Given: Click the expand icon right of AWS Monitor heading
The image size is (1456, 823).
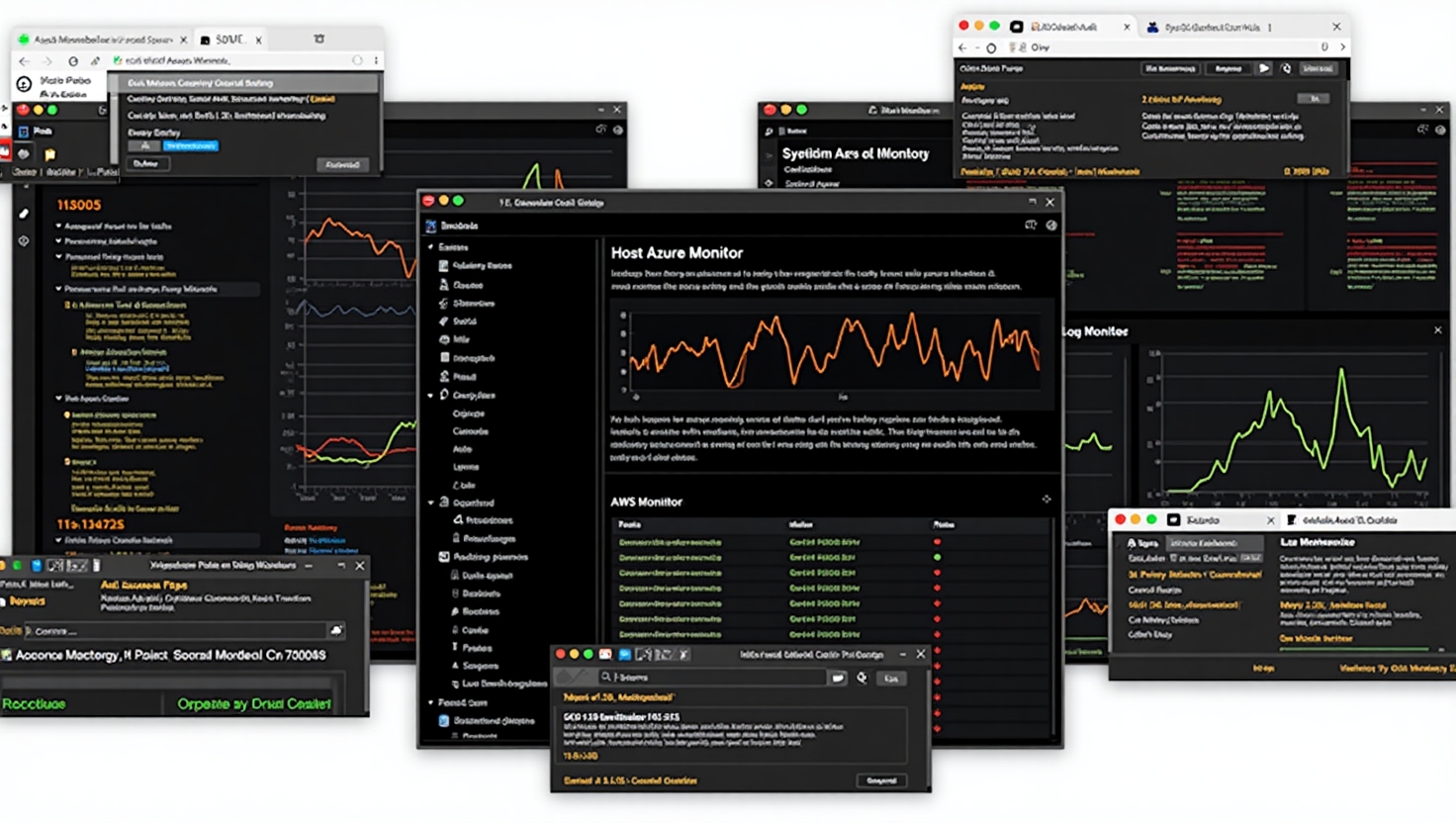Looking at the screenshot, I should (1046, 500).
